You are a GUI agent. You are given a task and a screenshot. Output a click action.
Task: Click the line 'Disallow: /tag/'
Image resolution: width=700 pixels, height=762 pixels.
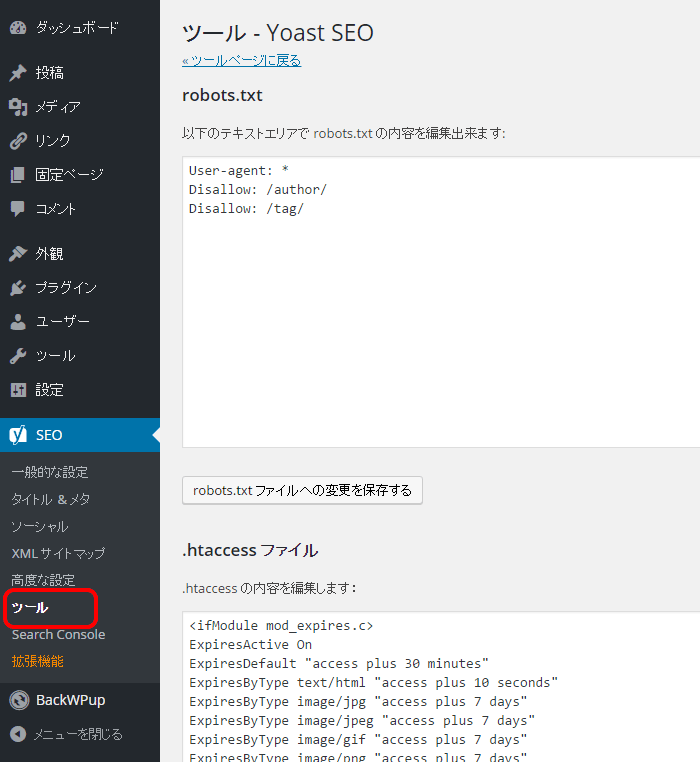[x=246, y=208]
